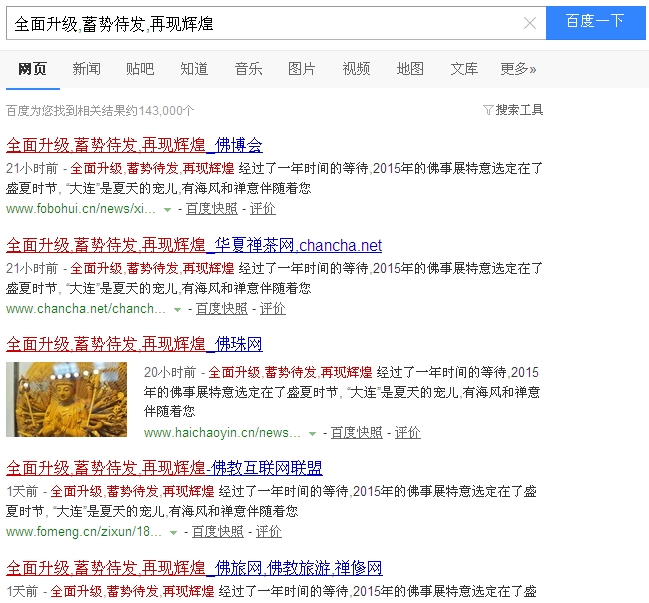Image resolution: width=649 pixels, height=603 pixels.
Task: Go to the 地图 tab
Action: point(410,69)
